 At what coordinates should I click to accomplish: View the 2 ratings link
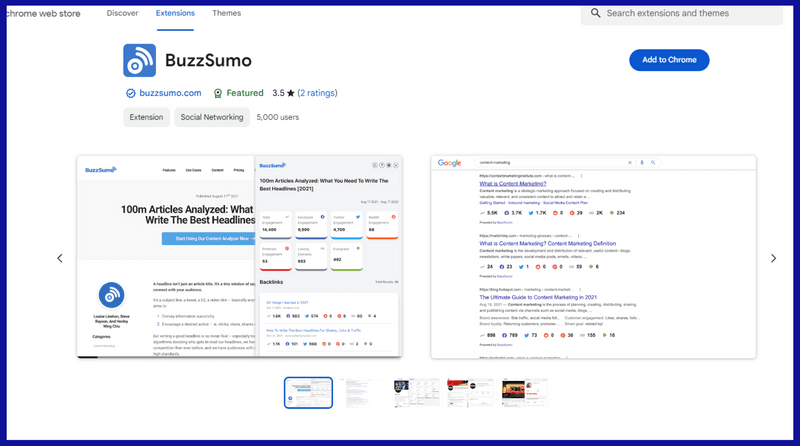[317, 93]
